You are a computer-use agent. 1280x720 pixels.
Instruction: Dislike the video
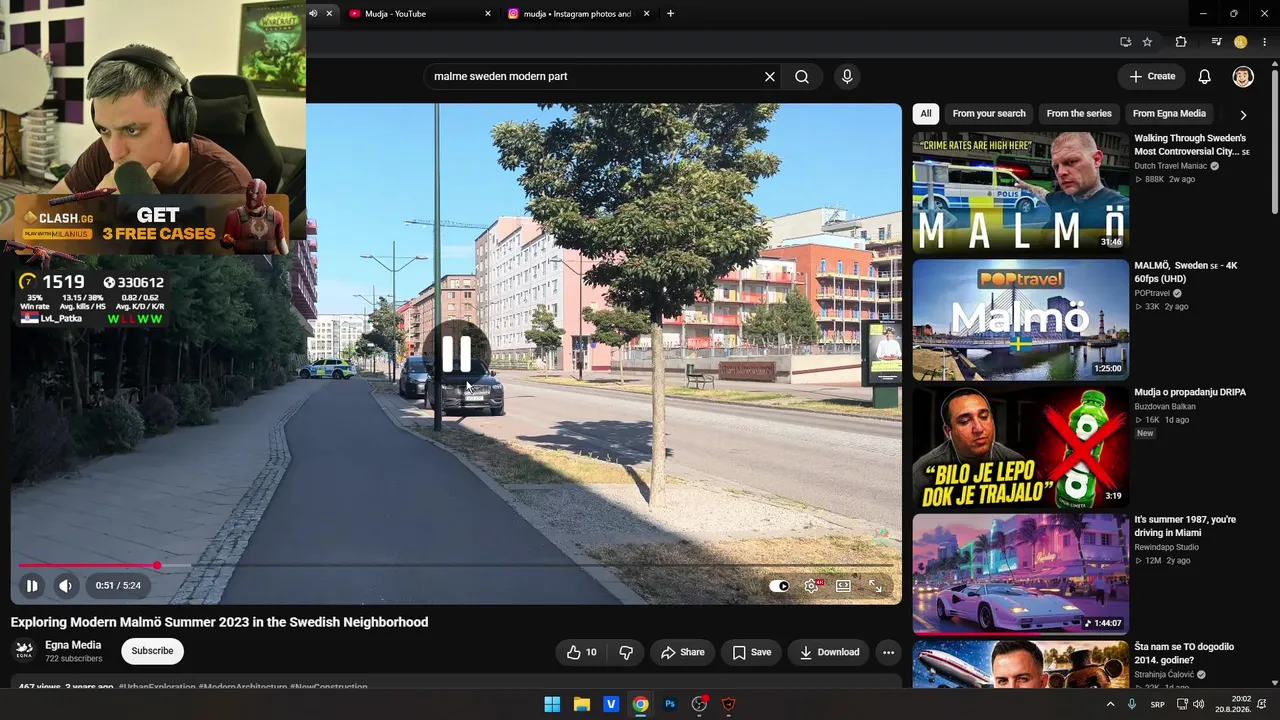coord(626,653)
